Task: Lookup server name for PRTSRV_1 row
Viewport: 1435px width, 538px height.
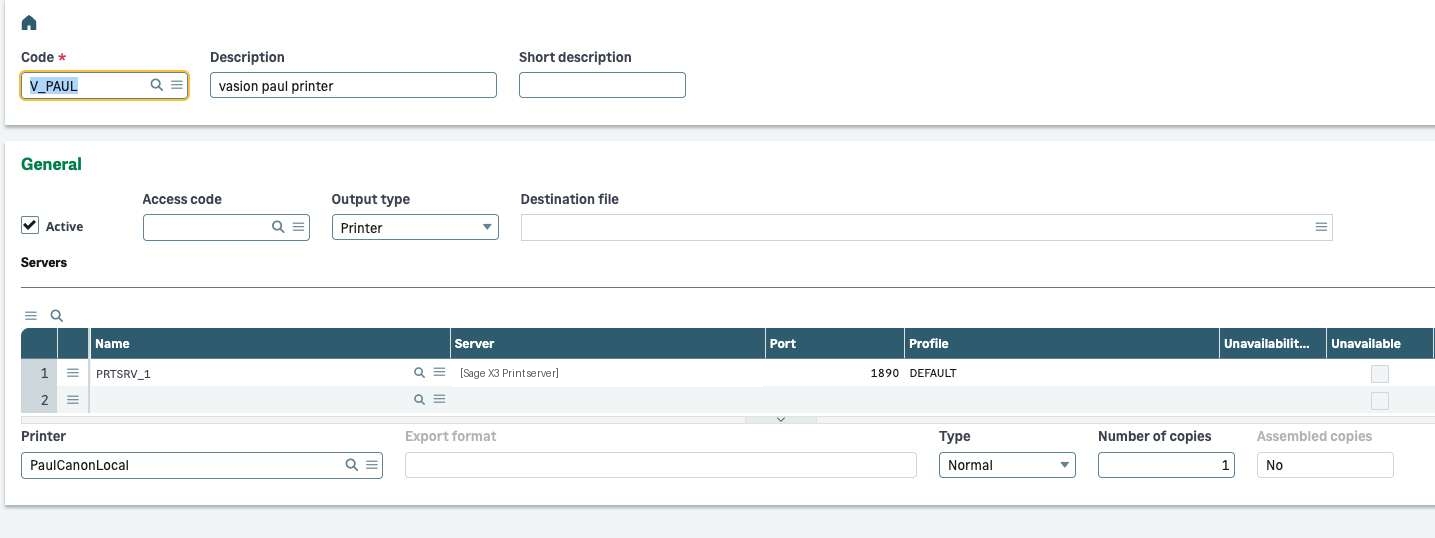Action: click(420, 373)
